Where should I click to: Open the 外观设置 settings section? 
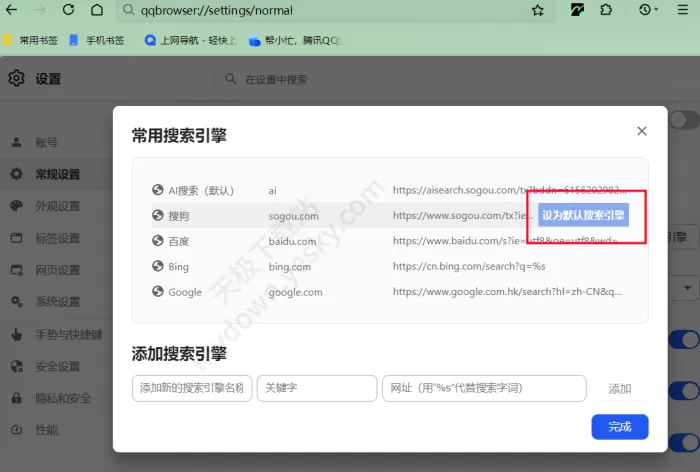(56, 206)
